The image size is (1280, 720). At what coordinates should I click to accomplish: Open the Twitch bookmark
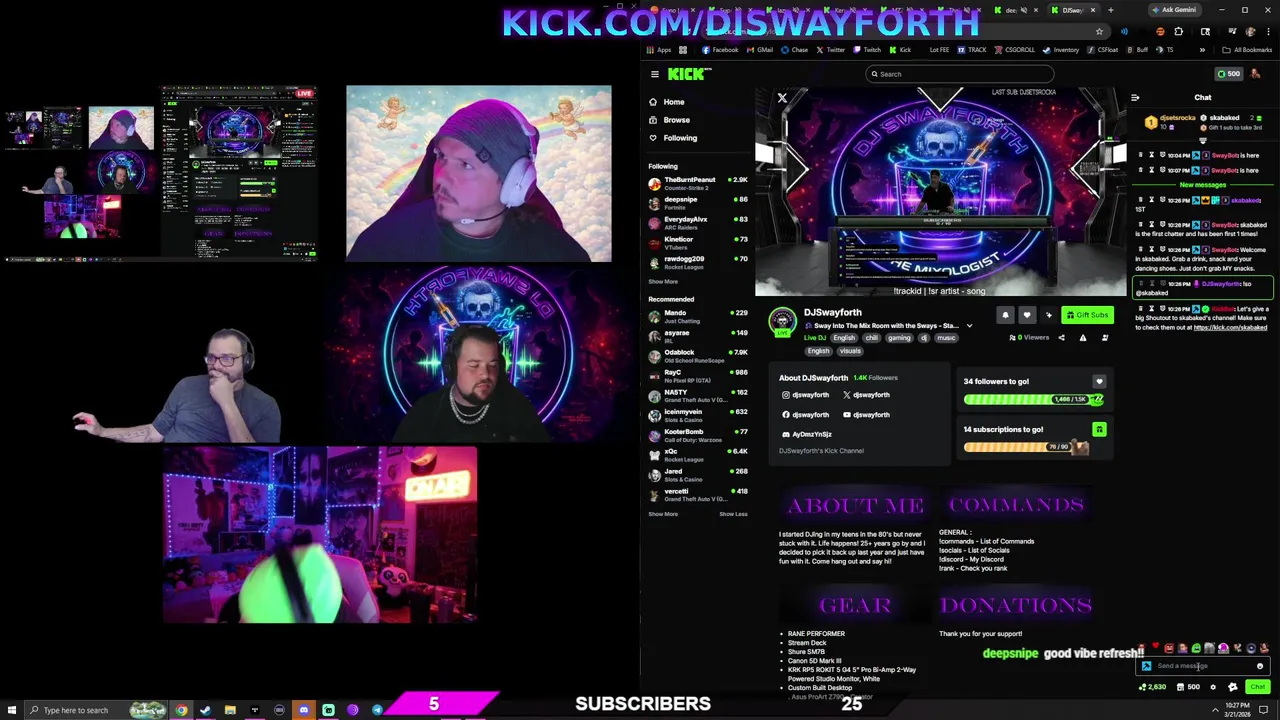click(865, 50)
